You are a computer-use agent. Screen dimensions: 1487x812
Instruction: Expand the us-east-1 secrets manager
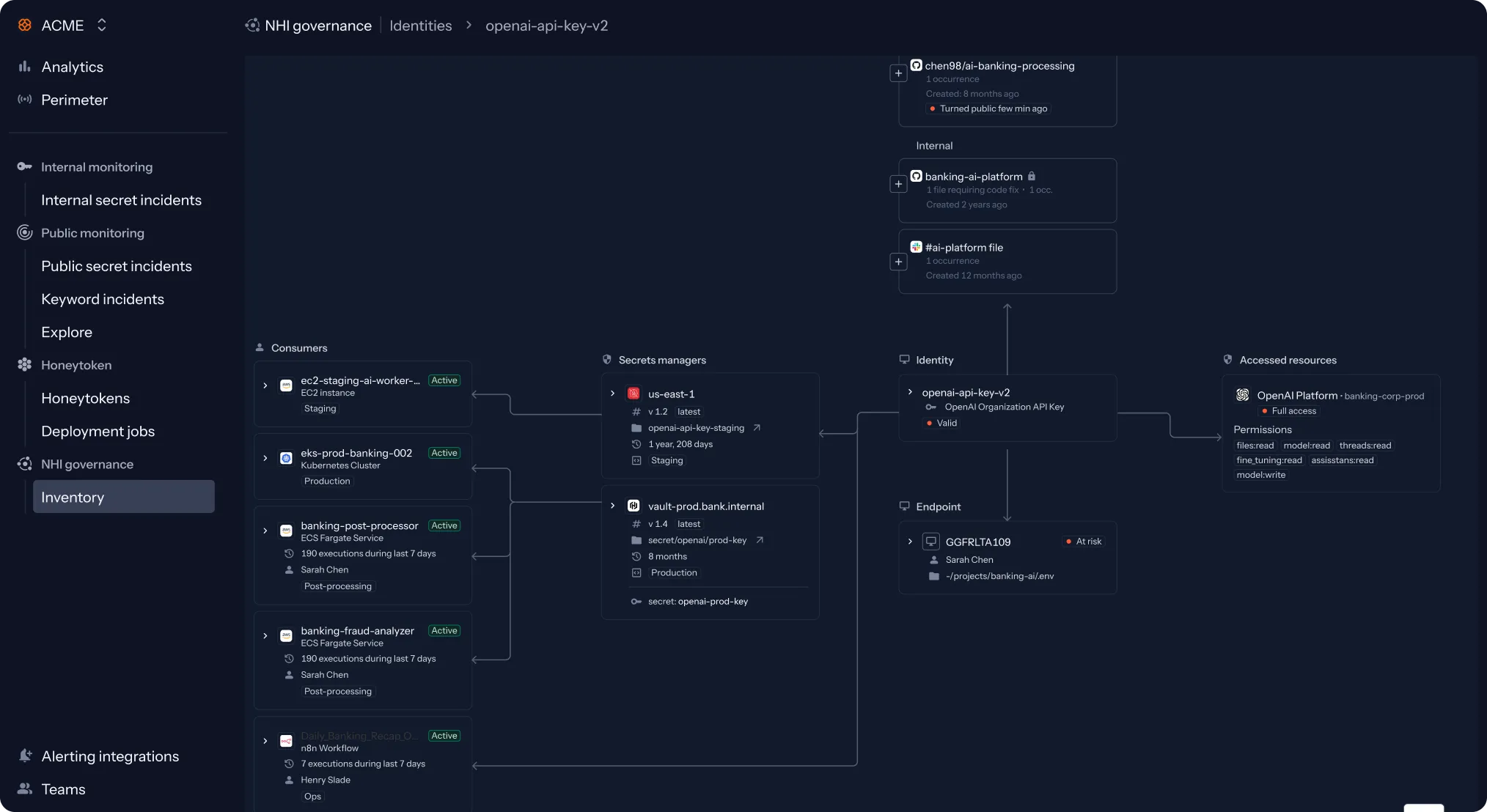coord(613,394)
